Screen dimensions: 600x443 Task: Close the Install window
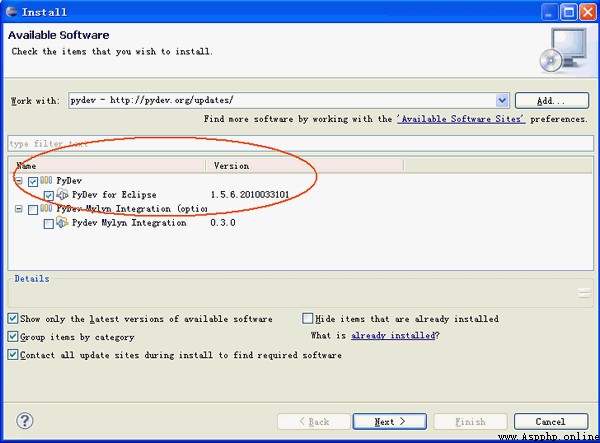click(588, 12)
